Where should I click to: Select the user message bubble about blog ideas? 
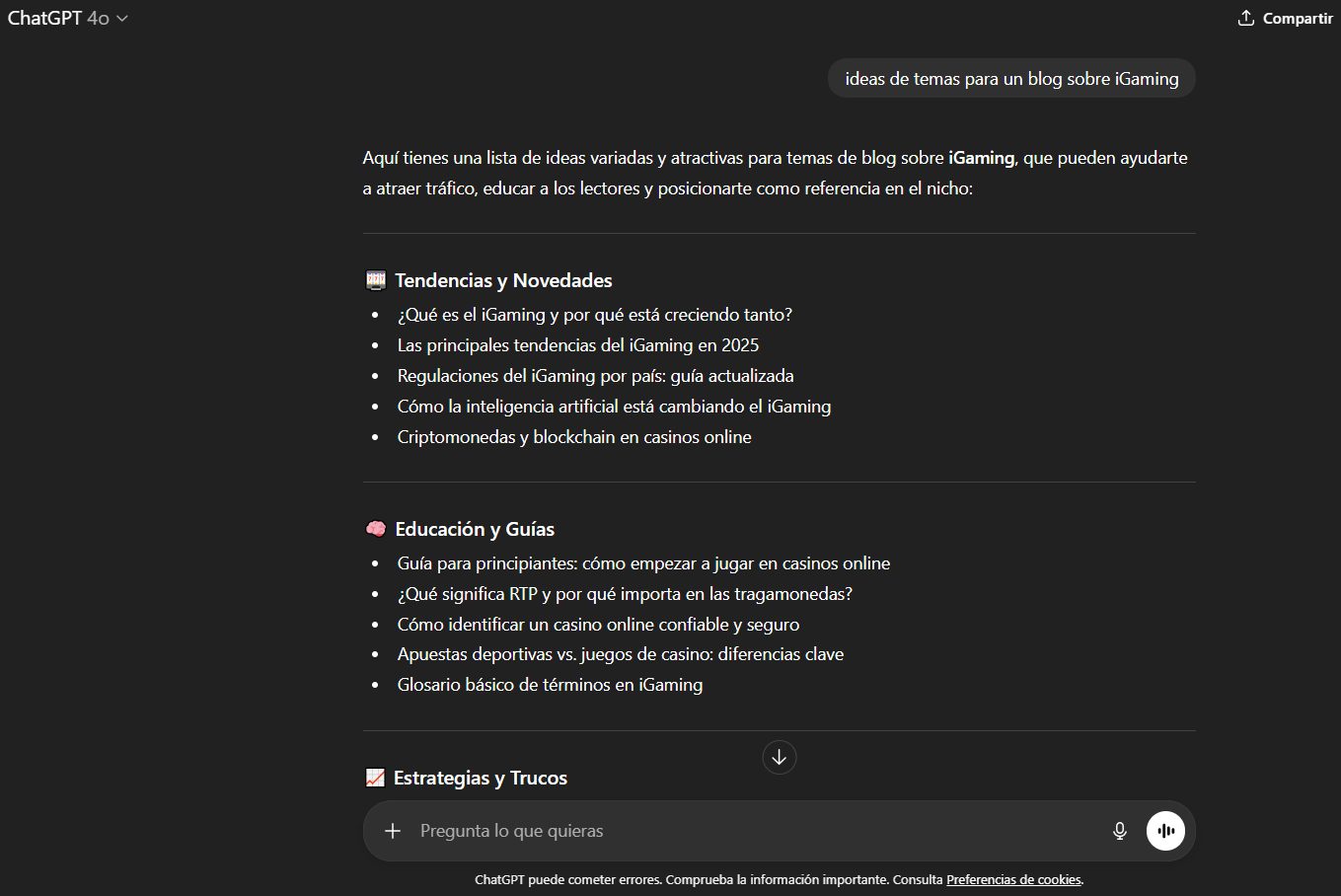tap(1010, 77)
